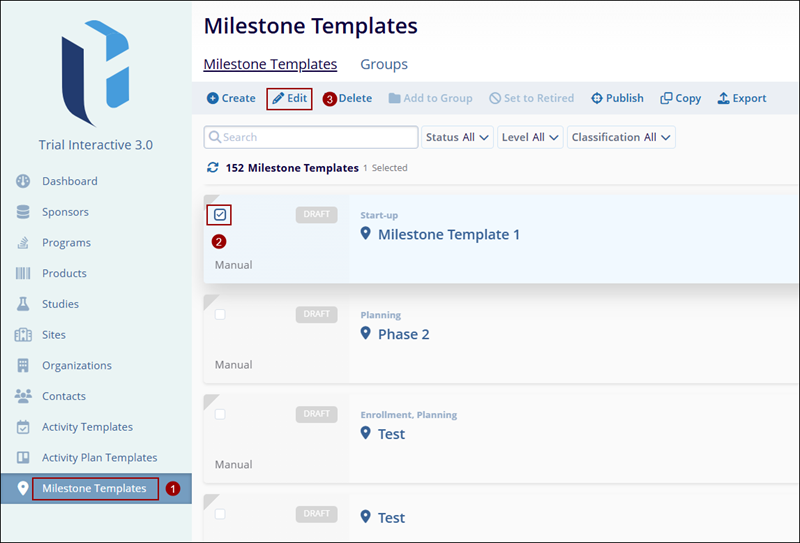The image size is (800, 543).
Task: Open Contacts using the people icon
Action: [x=23, y=396]
